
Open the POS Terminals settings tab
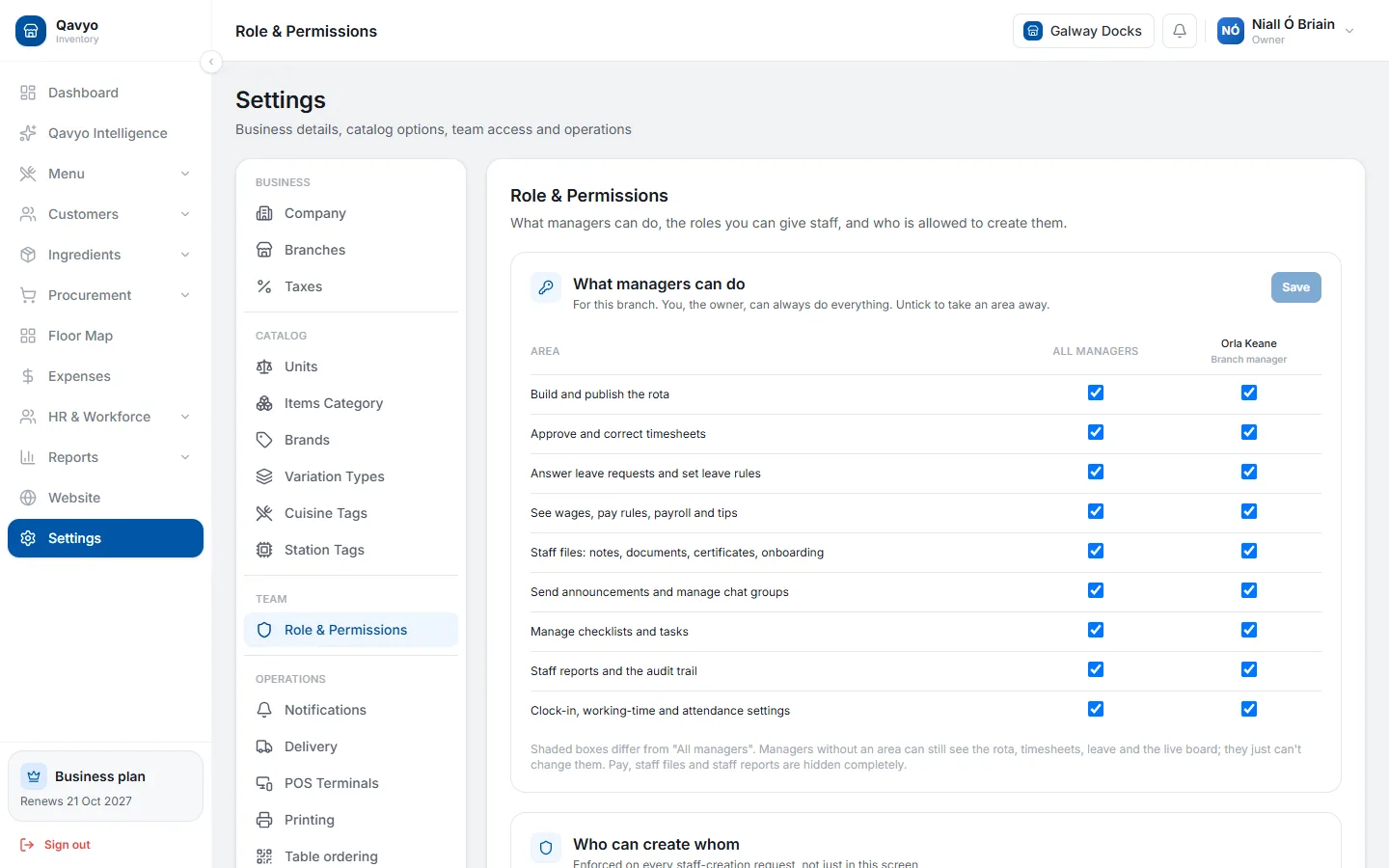[x=351, y=783]
